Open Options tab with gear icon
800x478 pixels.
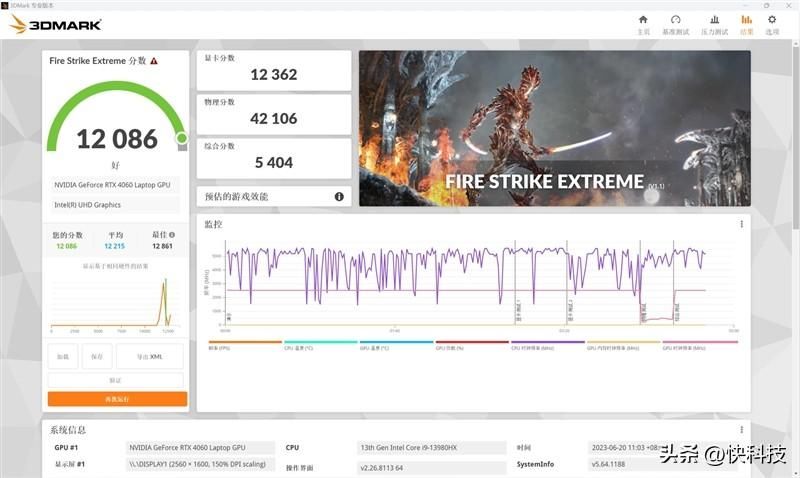click(x=772, y=24)
